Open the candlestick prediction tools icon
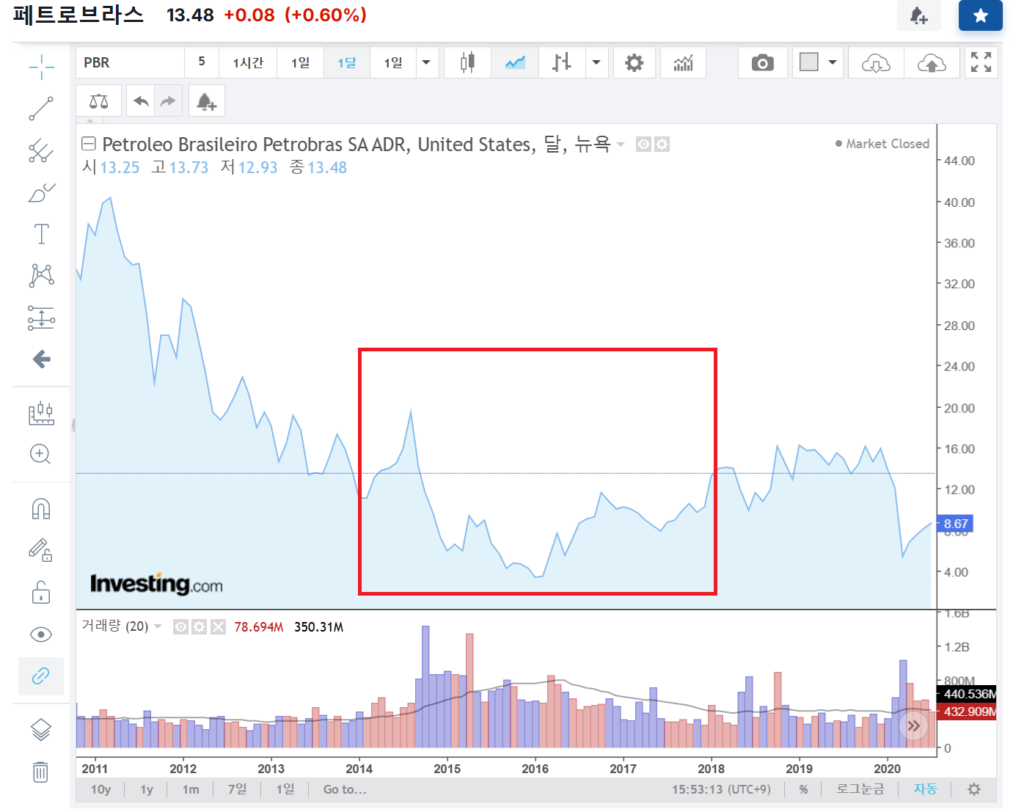1024x812 pixels. coord(41,413)
